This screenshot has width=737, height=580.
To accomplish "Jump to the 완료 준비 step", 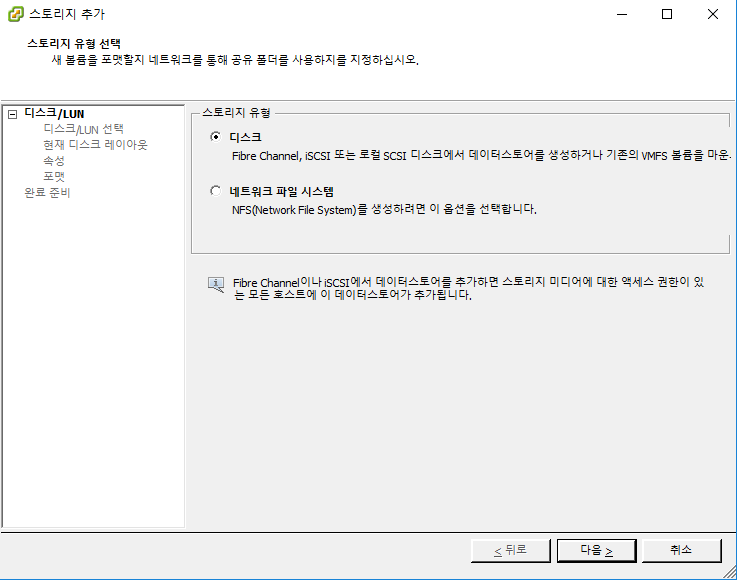I will click(47, 193).
